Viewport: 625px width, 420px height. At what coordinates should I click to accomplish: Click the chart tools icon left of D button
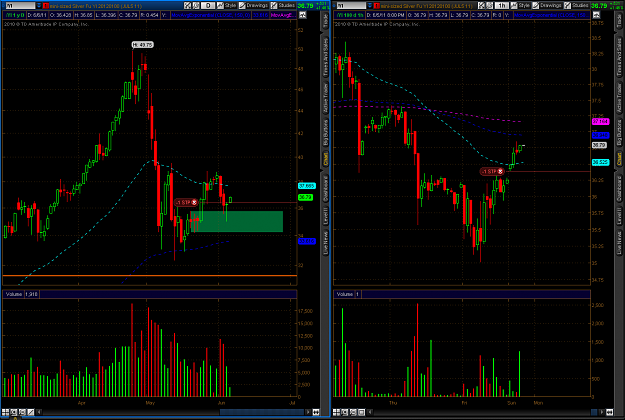187,6
